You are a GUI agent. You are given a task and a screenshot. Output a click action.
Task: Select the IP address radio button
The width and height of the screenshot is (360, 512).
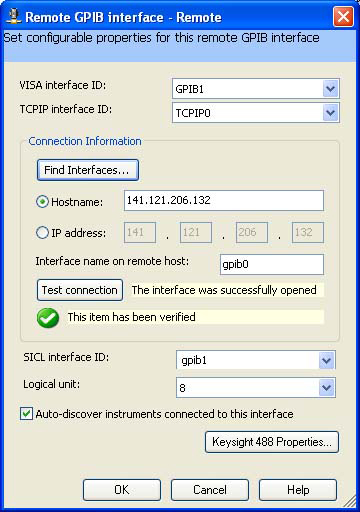pyautogui.click(x=42, y=233)
